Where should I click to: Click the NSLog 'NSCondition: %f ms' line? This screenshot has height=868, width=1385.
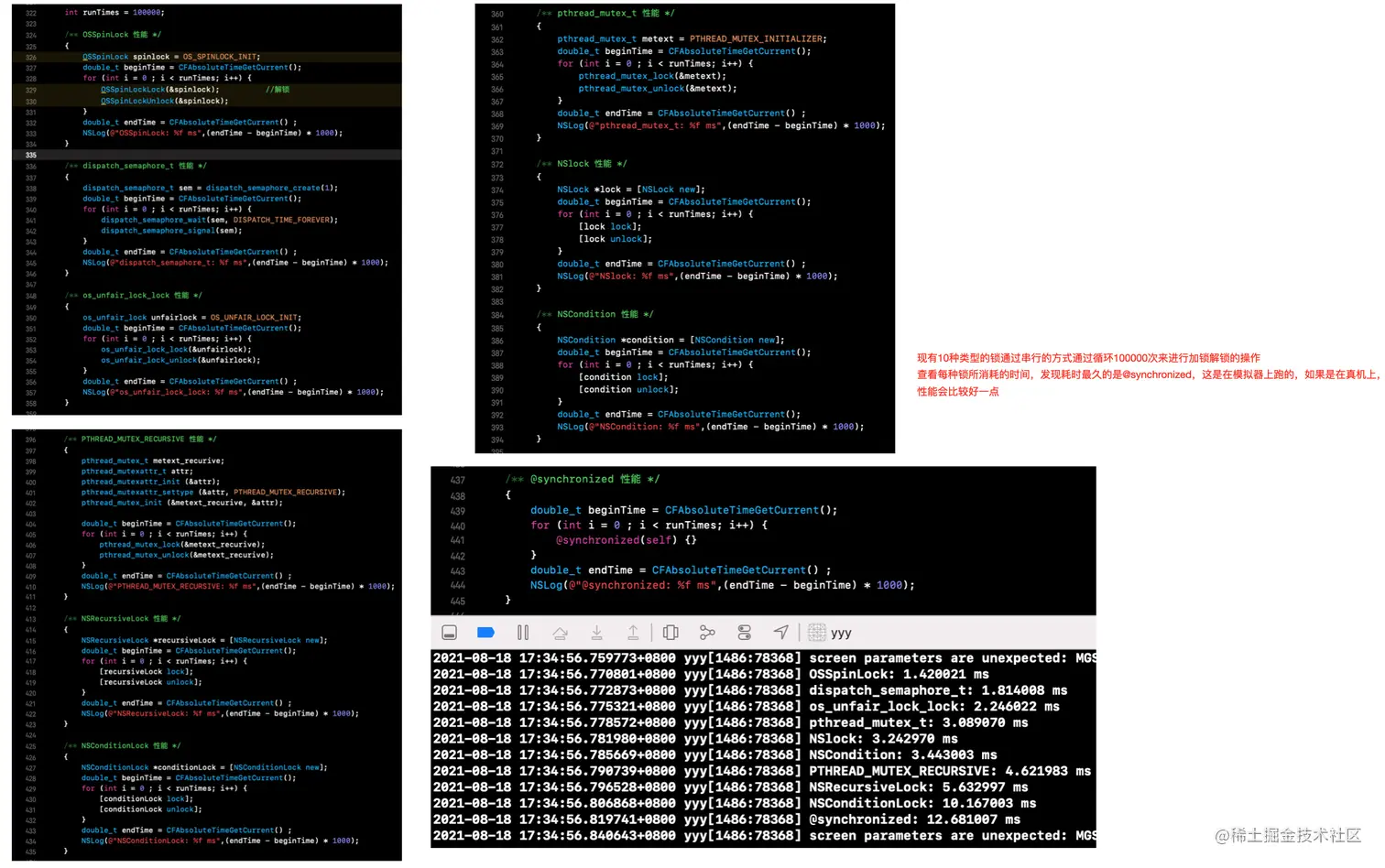[711, 427]
